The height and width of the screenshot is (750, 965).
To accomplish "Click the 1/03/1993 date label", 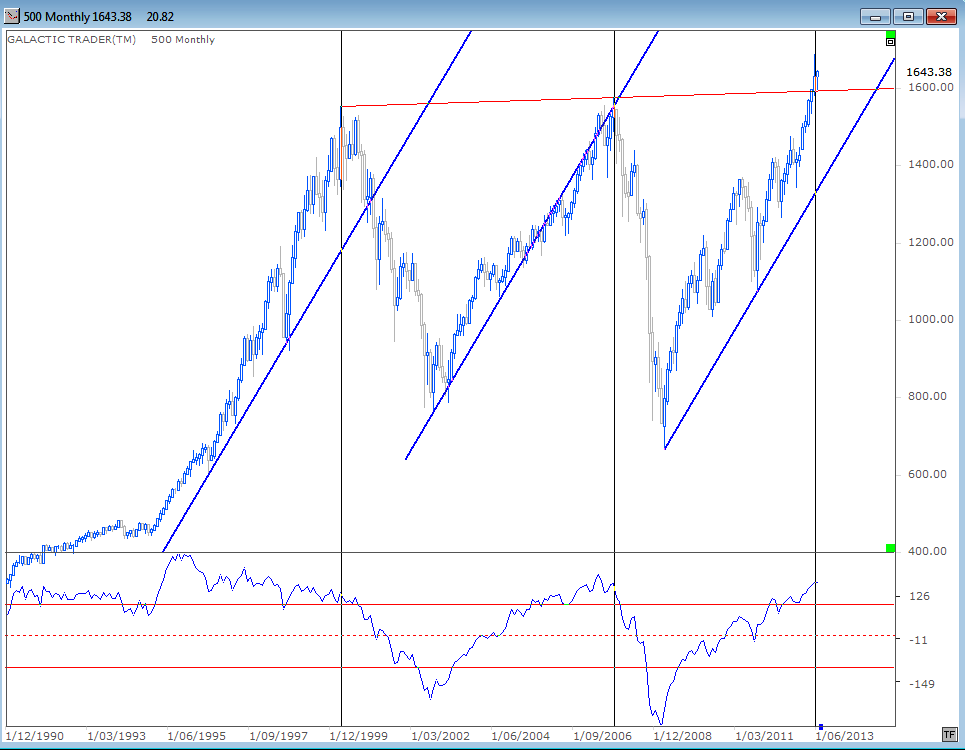I will 116,736.
